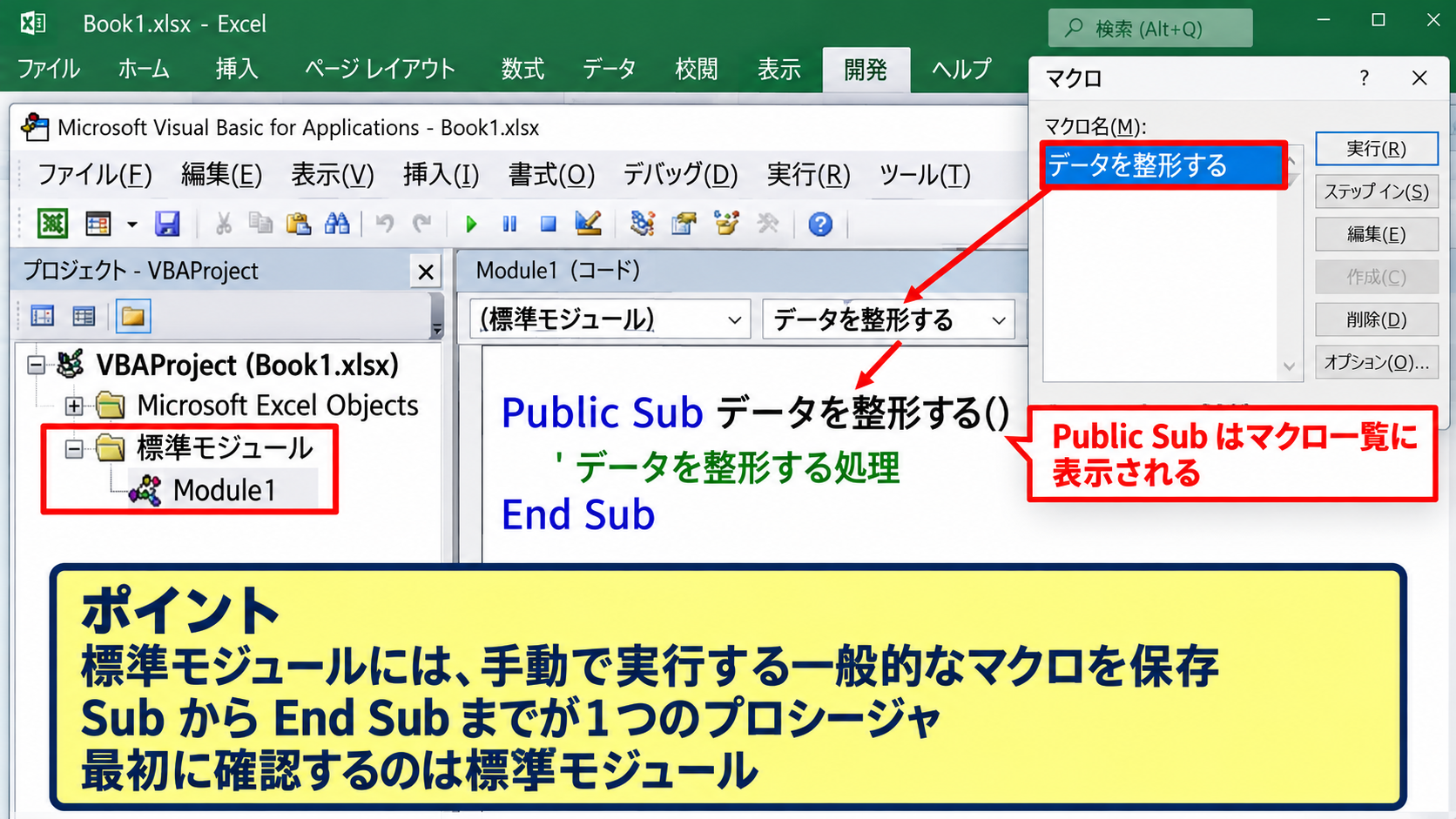Open the ツール(T) menu in VBA editor

[x=925, y=175]
